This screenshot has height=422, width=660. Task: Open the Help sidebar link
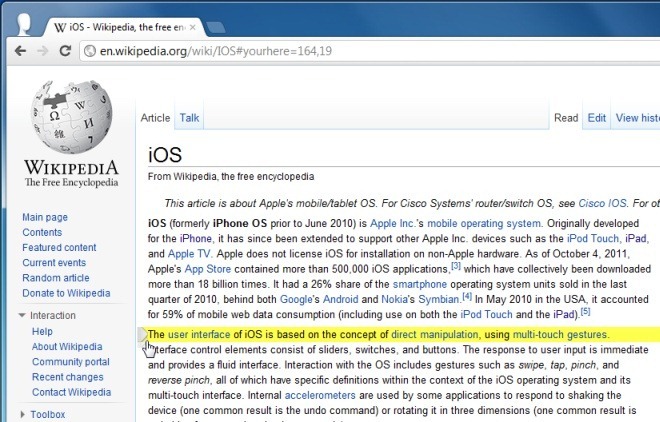[43, 332]
